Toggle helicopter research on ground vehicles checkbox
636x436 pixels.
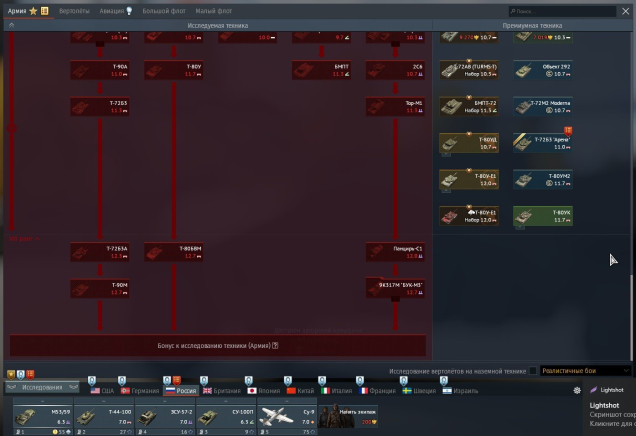(533, 371)
